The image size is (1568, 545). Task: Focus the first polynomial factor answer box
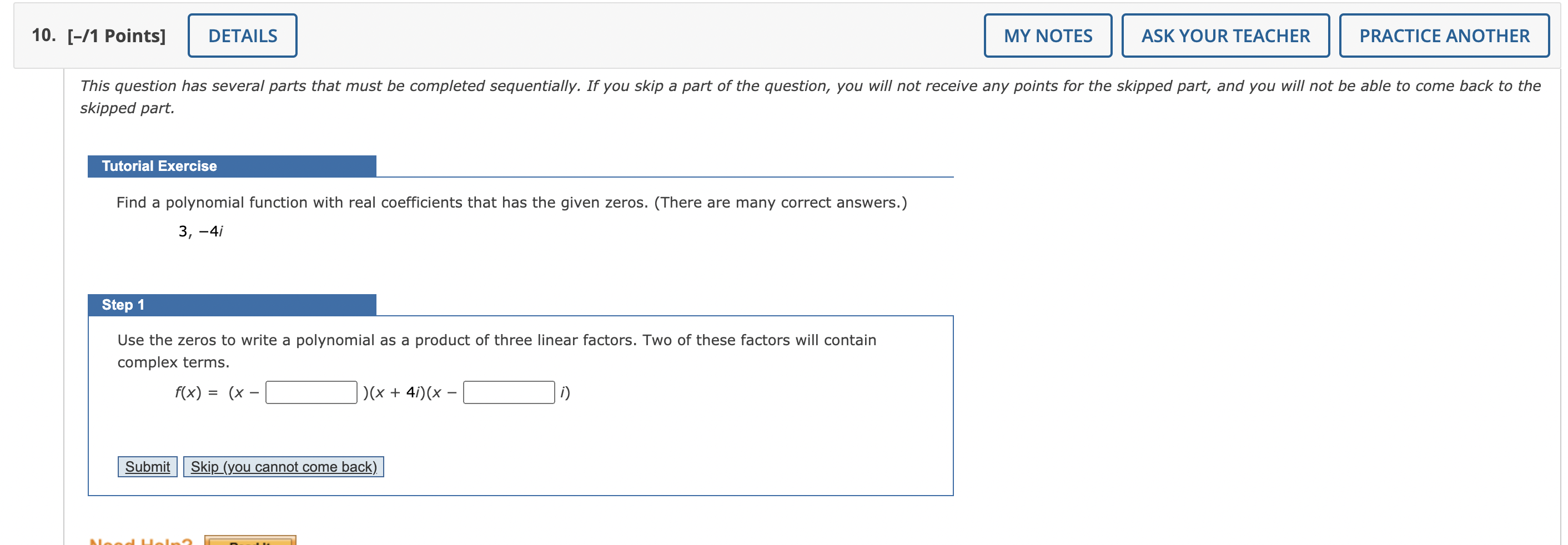[311, 393]
